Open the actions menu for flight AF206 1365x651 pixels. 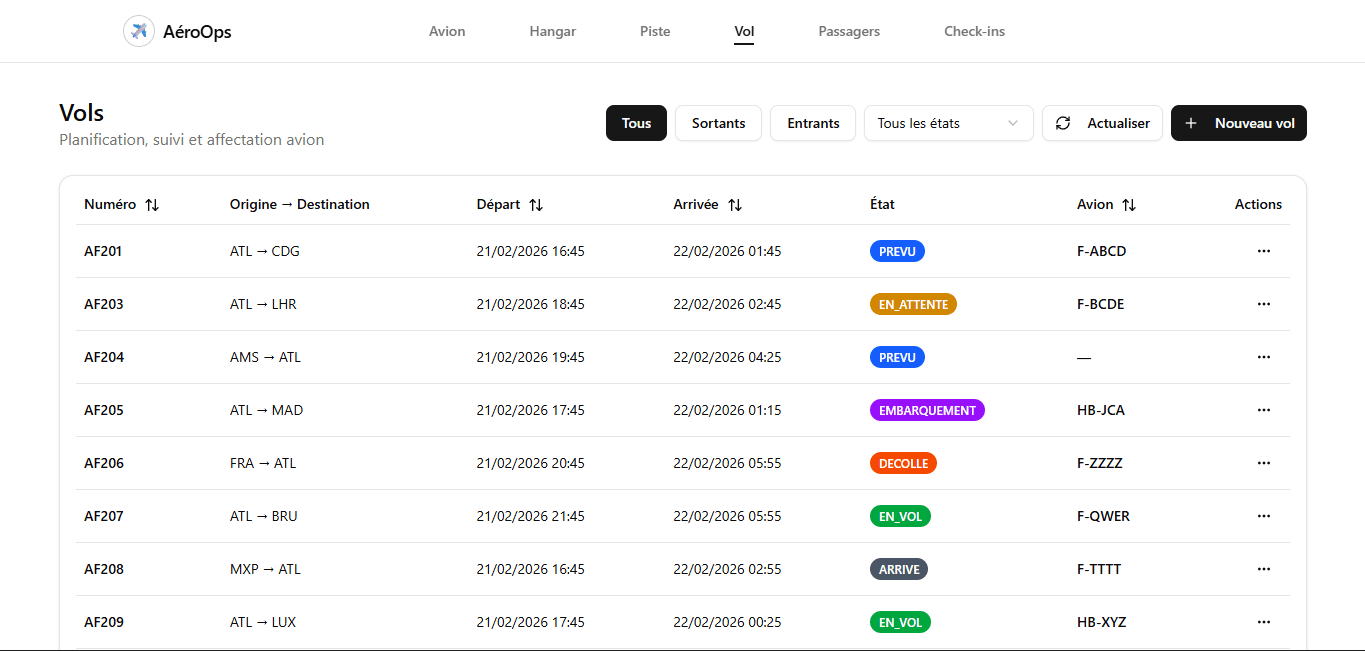(x=1263, y=463)
